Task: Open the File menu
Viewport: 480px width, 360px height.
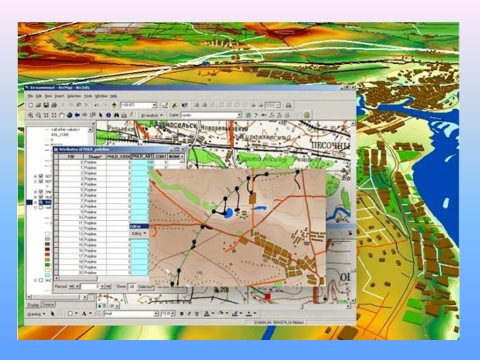Action: pyautogui.click(x=30, y=96)
